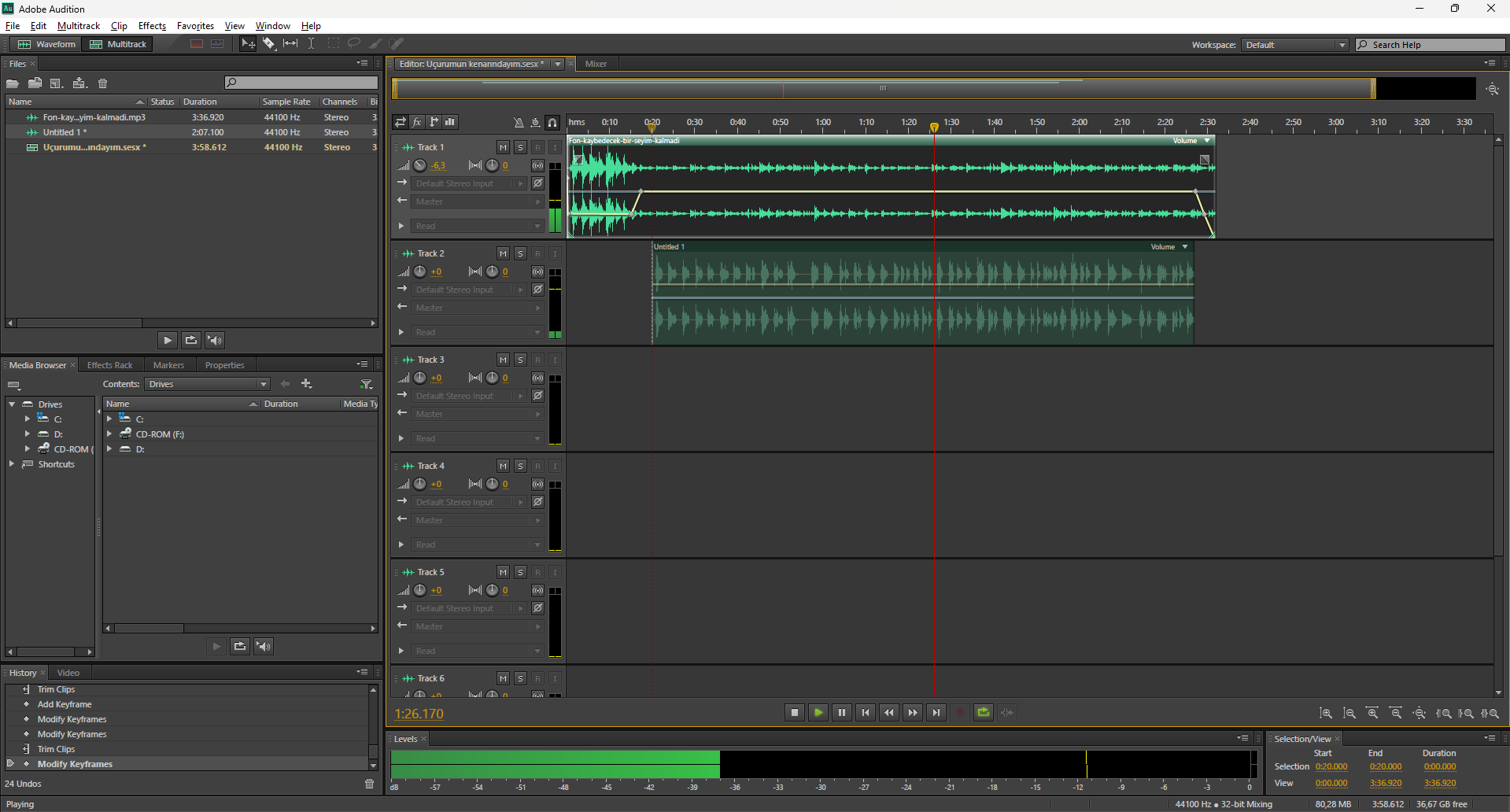Move playhead to next marker
The image size is (1510, 812).
click(936, 713)
